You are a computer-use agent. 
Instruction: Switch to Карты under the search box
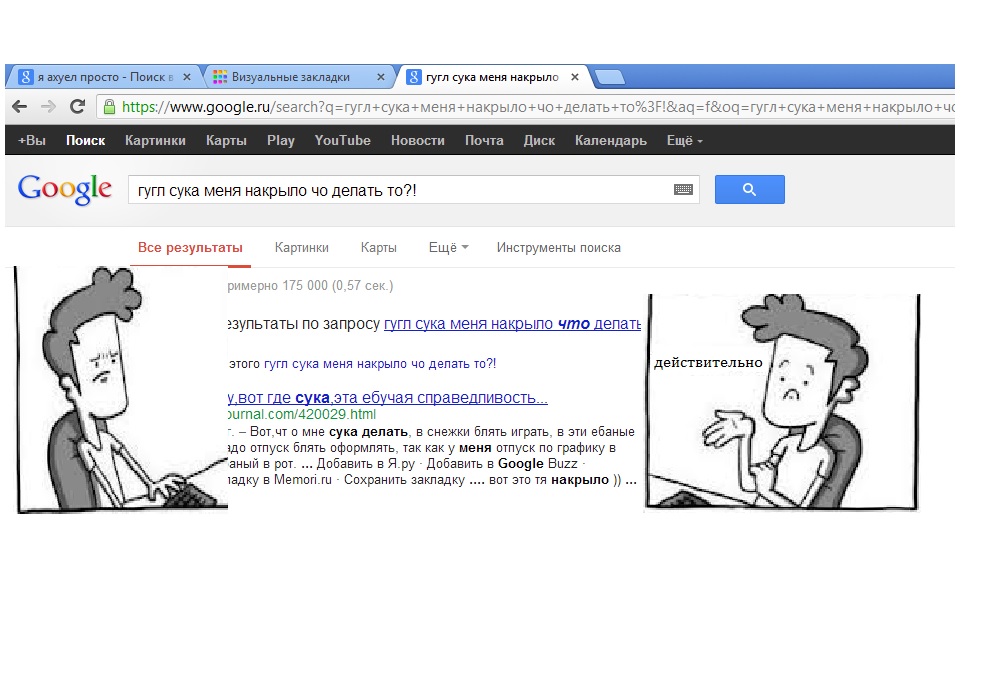click(x=378, y=247)
